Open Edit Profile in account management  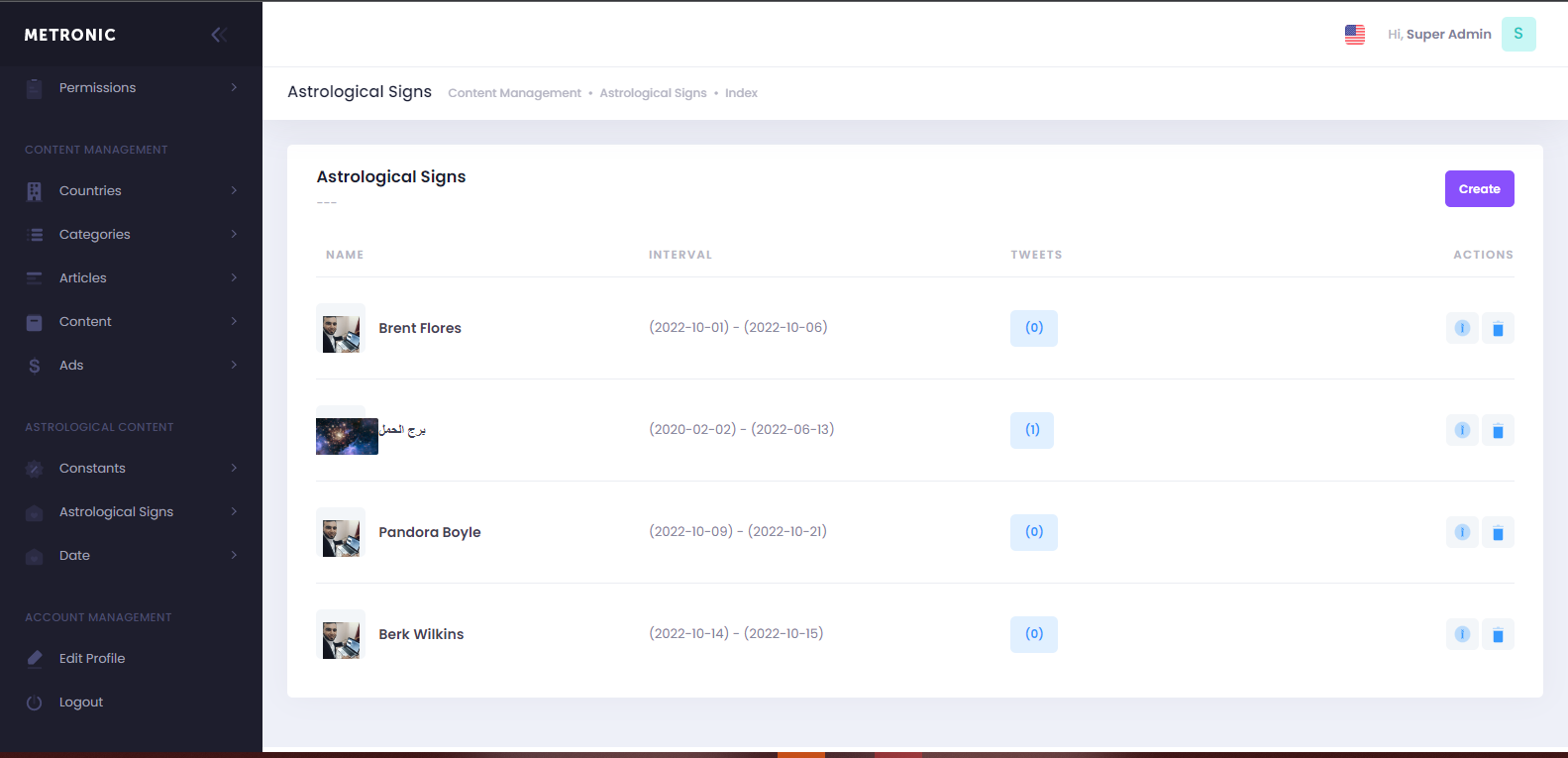tap(91, 659)
